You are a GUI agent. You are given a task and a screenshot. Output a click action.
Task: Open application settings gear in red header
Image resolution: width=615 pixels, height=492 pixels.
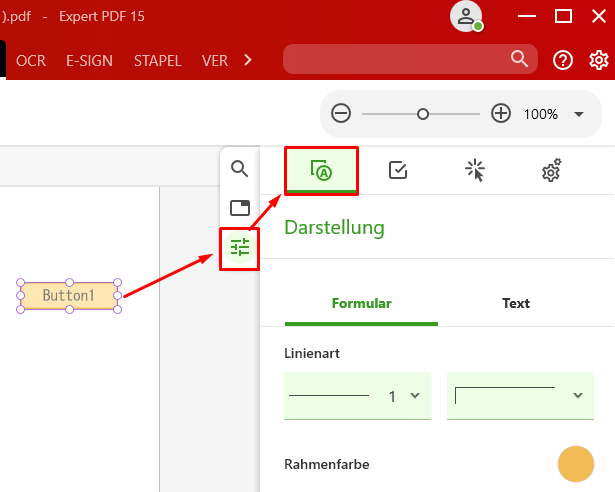[599, 60]
